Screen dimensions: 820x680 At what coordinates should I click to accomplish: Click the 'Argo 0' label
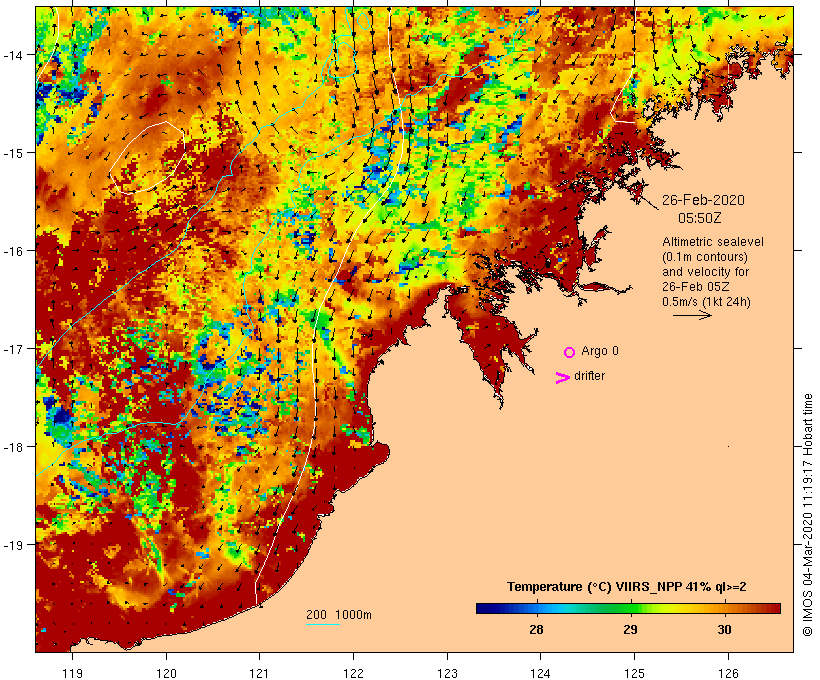coord(600,351)
